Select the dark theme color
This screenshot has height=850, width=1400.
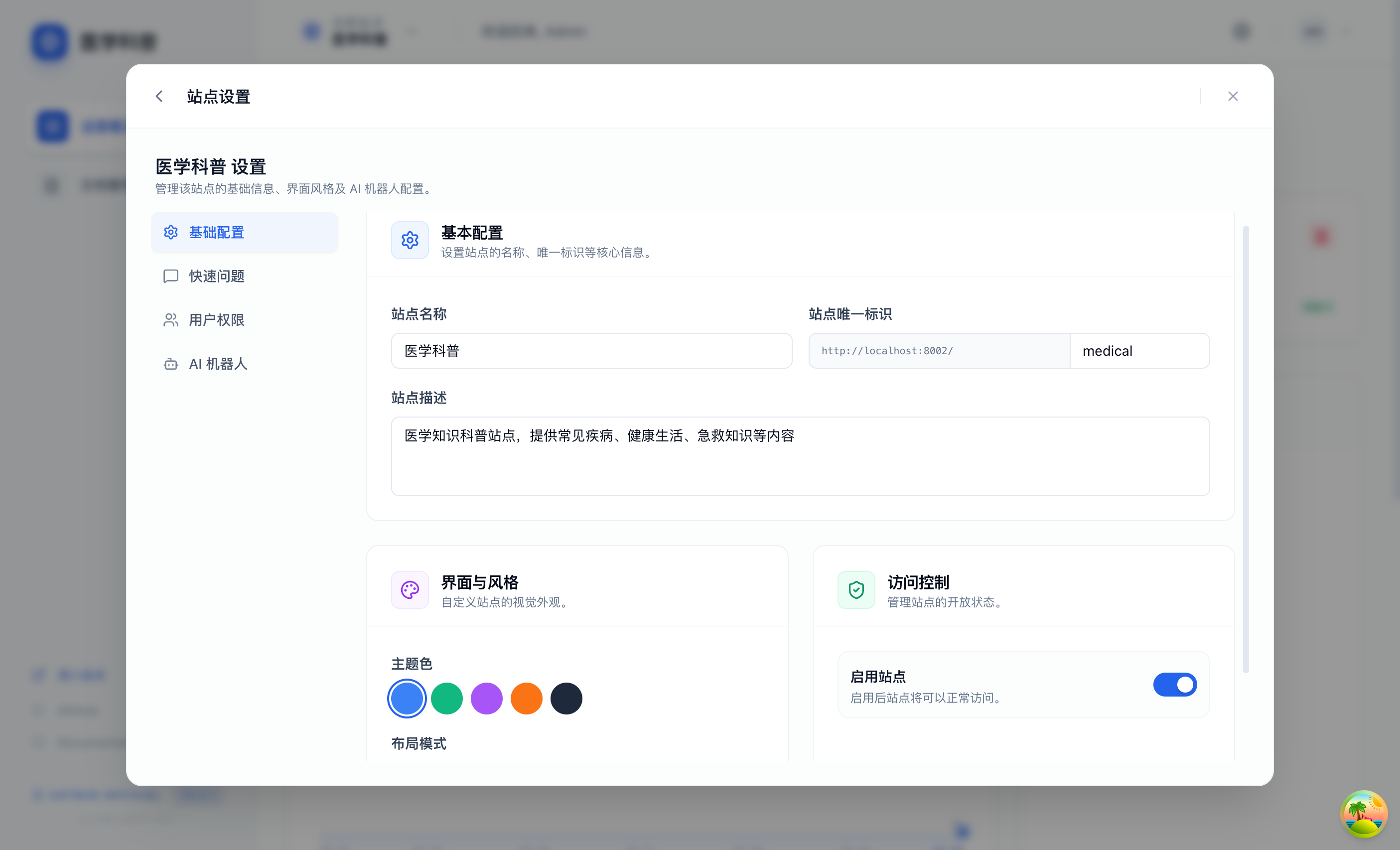tap(566, 699)
